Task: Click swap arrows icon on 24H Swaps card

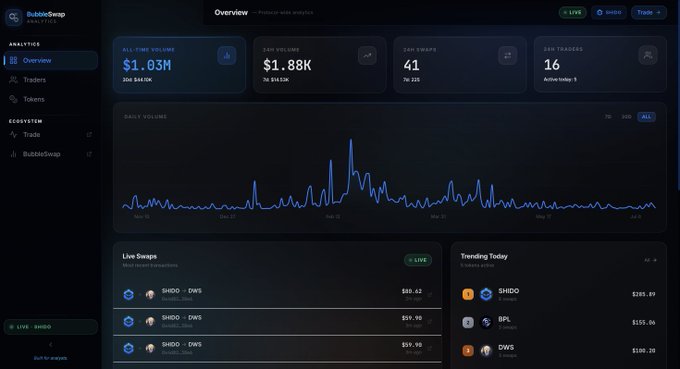Action: [x=507, y=56]
